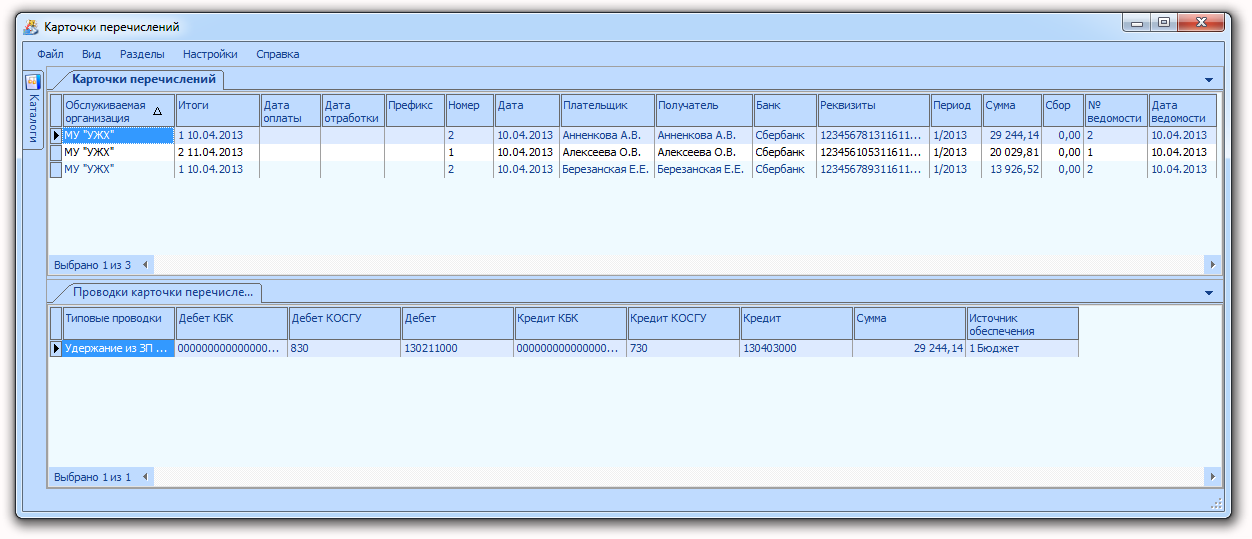Viewport: 1252px width, 539px height.
Task: Click the Кредит value 130403000
Action: (x=797, y=348)
